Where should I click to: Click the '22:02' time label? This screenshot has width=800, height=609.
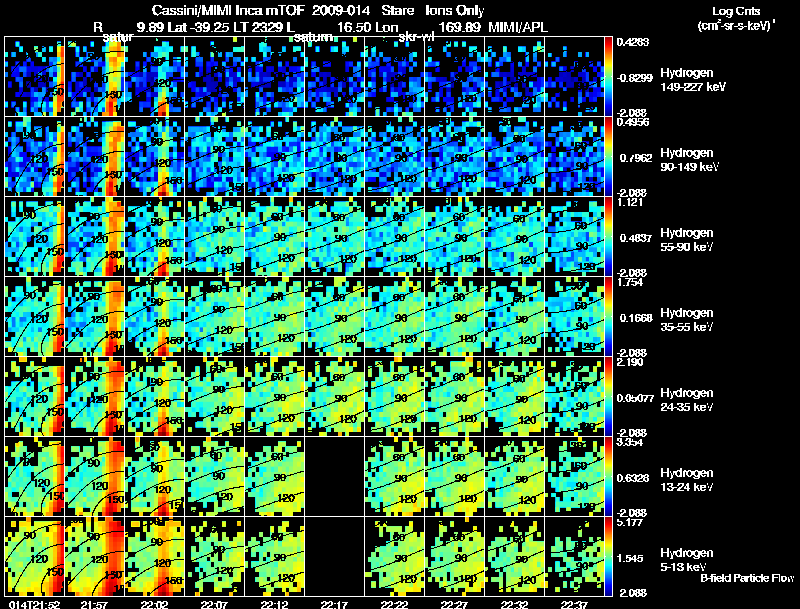tap(154, 604)
